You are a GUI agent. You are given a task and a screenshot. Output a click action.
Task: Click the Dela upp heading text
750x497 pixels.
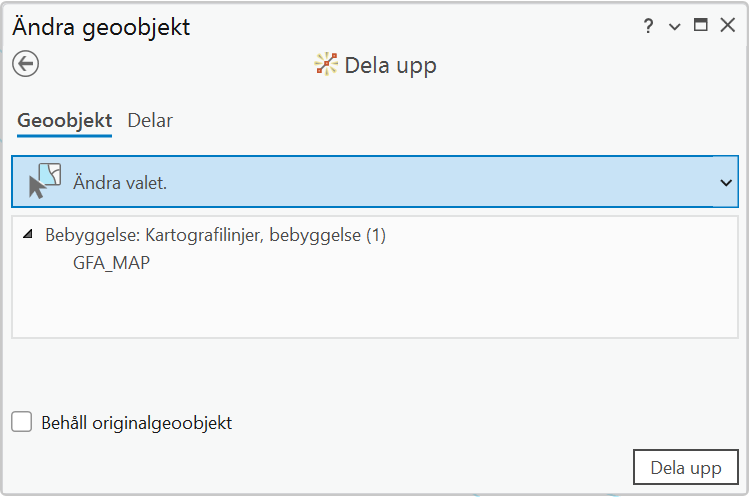point(390,66)
